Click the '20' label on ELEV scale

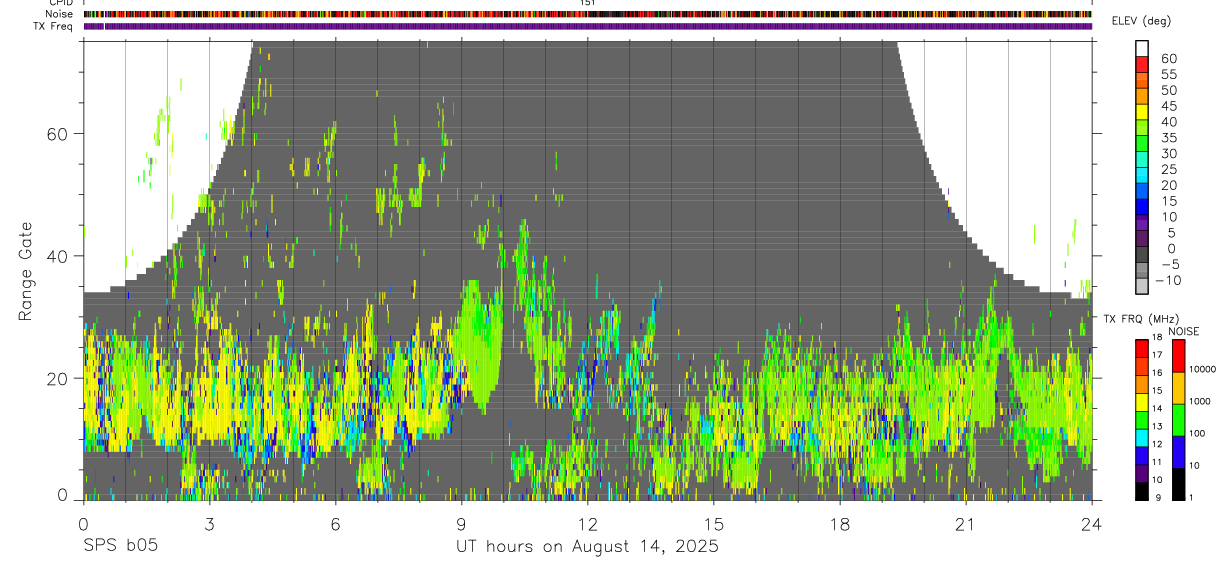(1168, 185)
